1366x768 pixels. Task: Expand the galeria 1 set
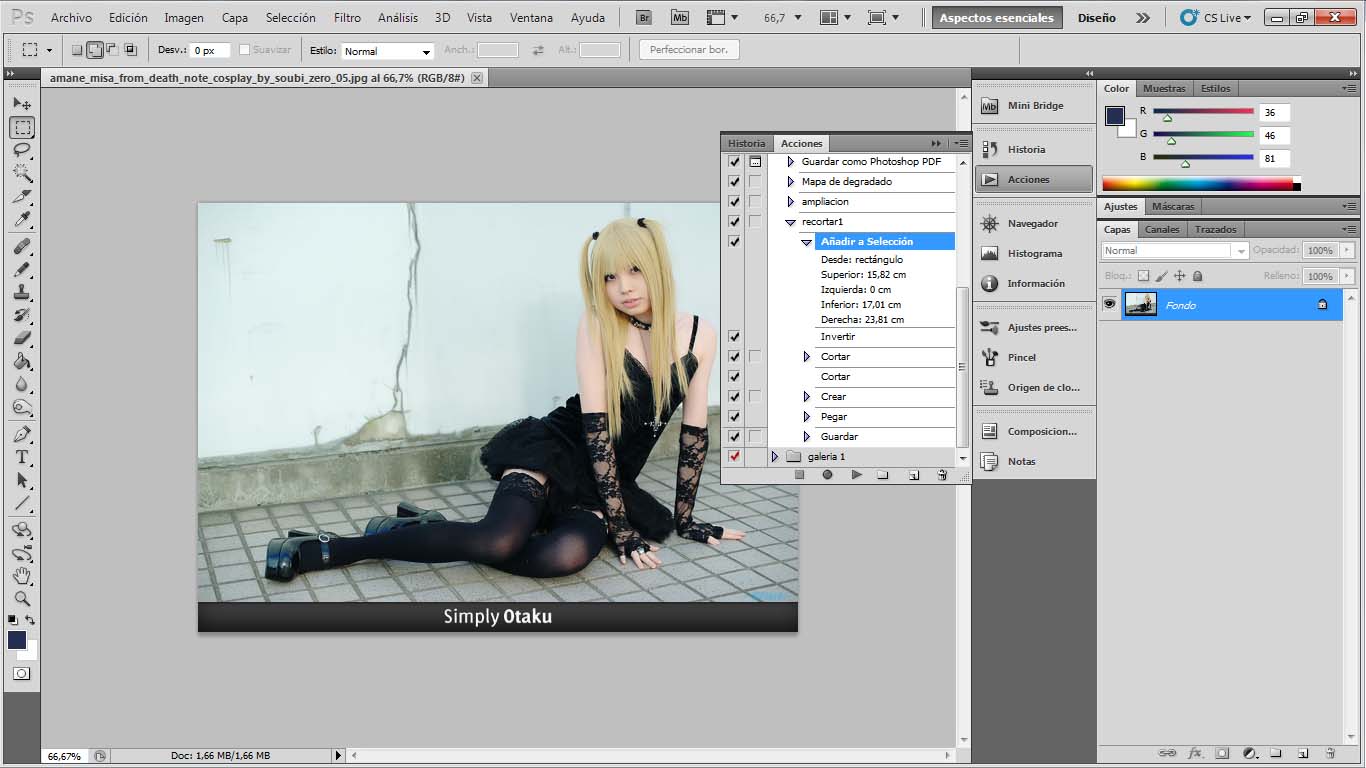click(774, 457)
